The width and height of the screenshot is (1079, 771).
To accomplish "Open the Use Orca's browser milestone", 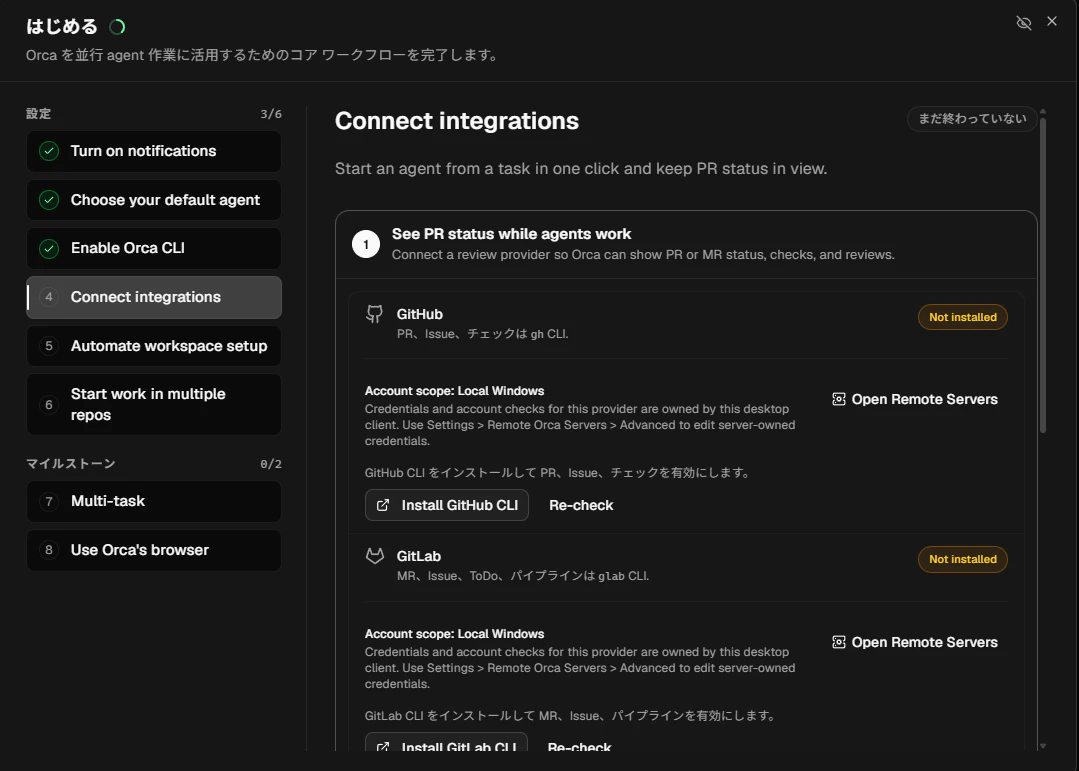I will [153, 550].
